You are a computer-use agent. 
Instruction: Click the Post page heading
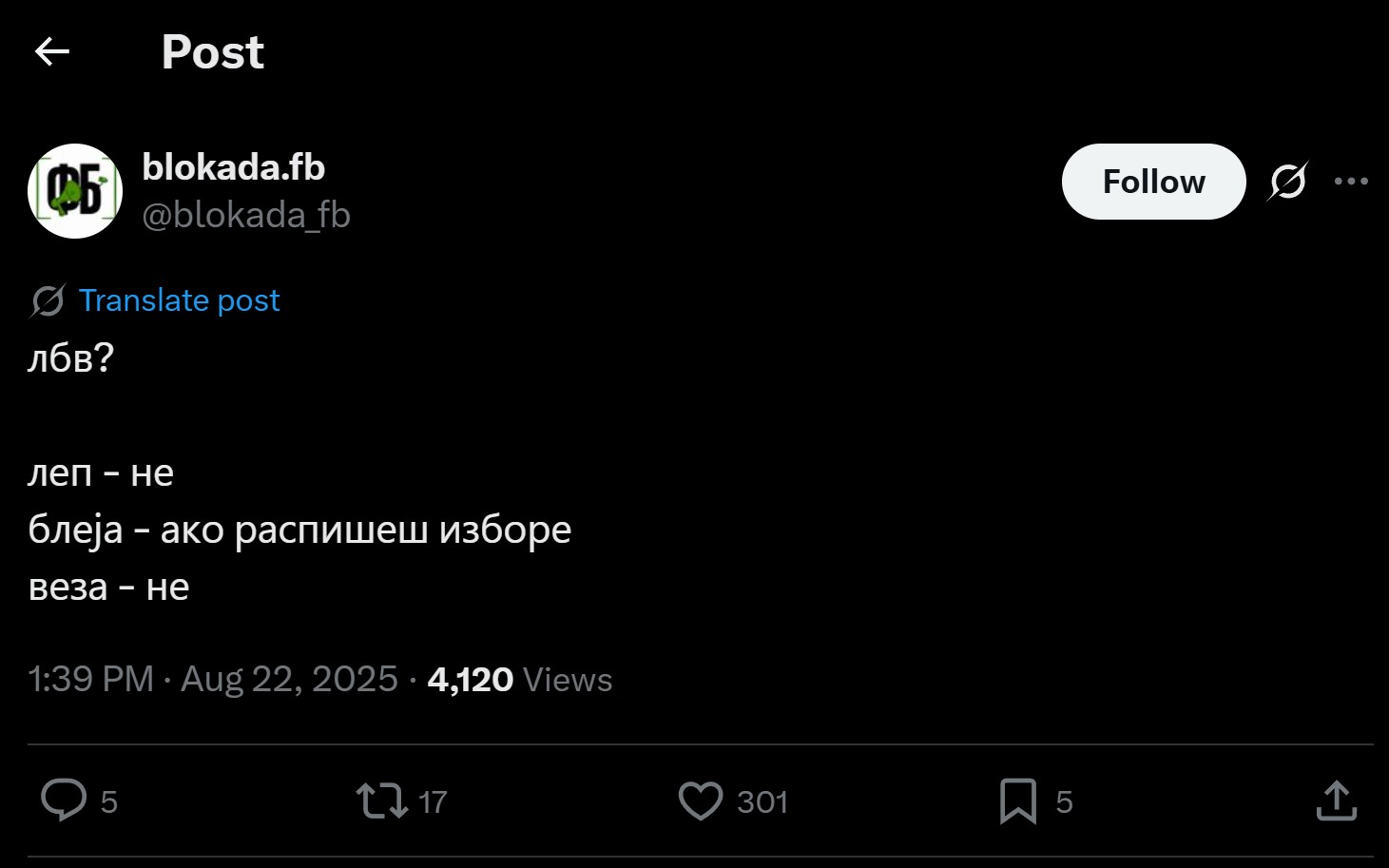(x=212, y=51)
